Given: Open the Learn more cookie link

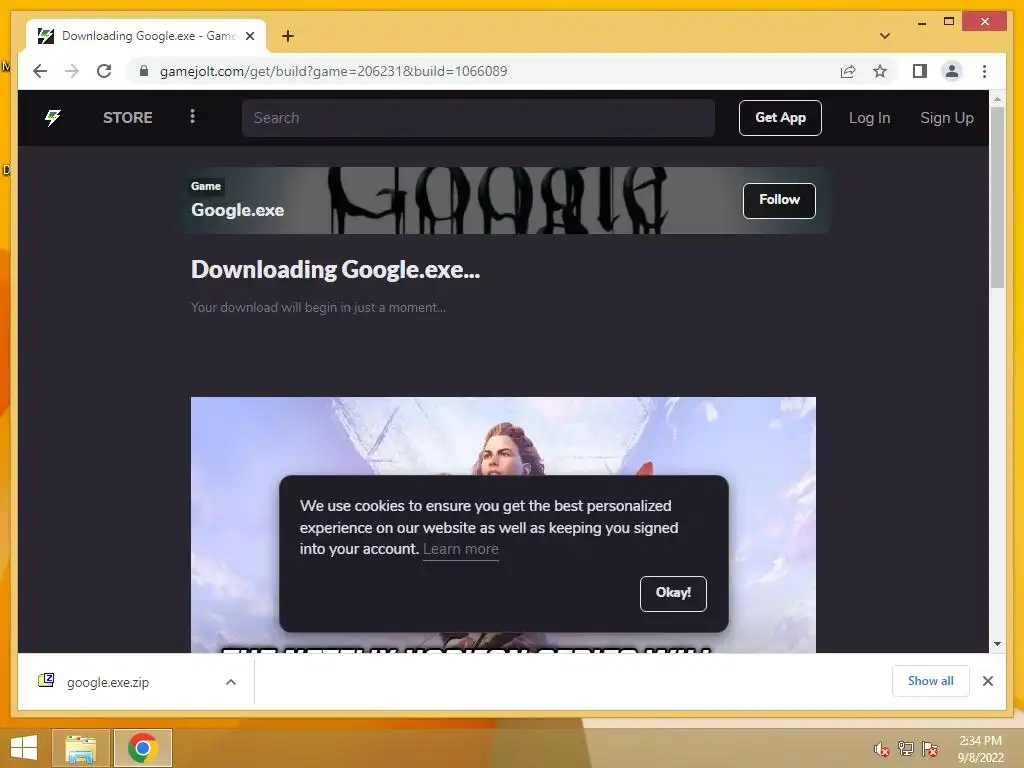Looking at the screenshot, I should pos(460,549).
